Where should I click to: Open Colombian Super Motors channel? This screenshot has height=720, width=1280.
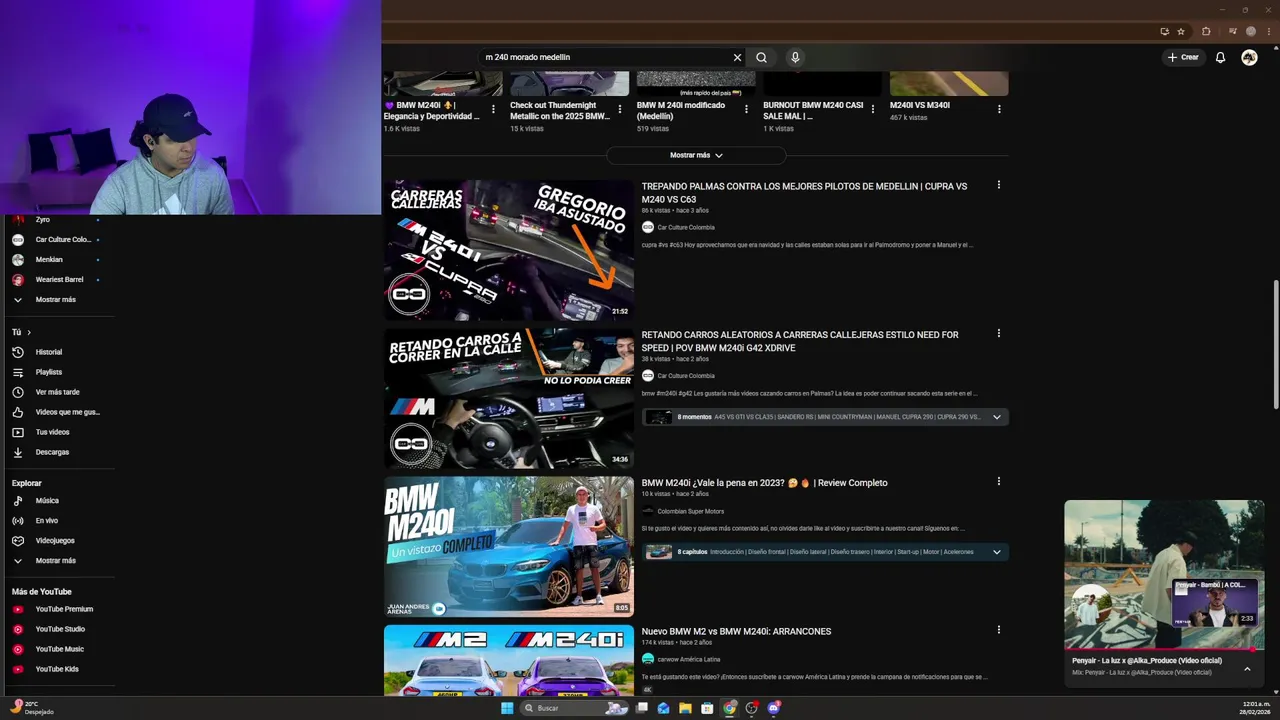[690, 511]
